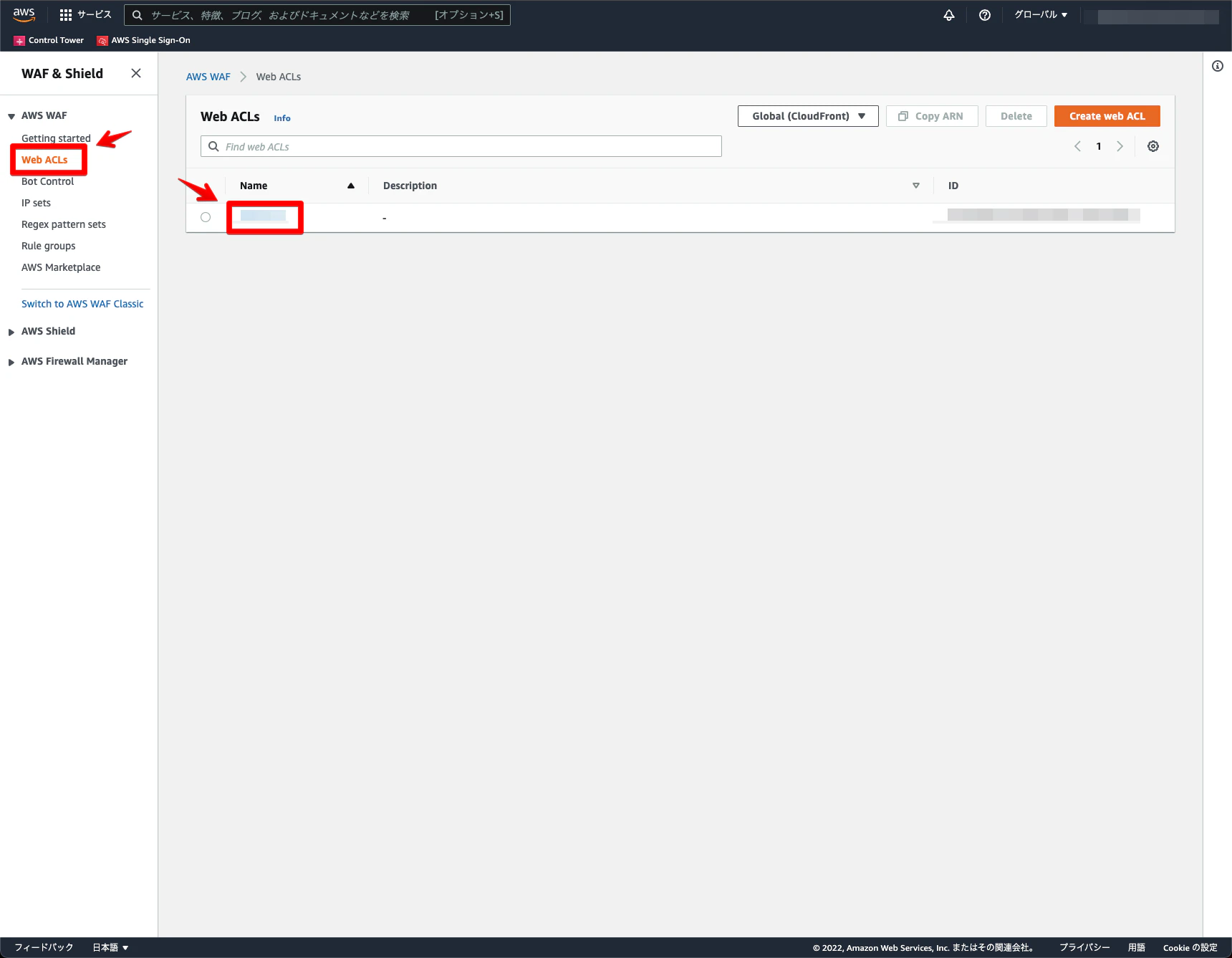
Task: Open the help question mark icon
Action: tap(985, 15)
